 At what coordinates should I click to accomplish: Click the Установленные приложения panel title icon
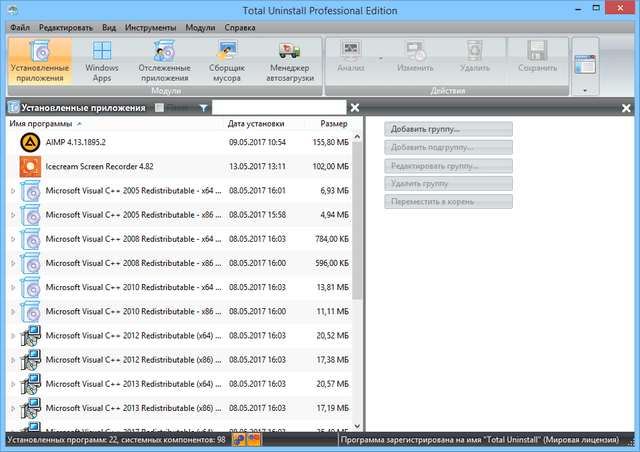[x=14, y=107]
